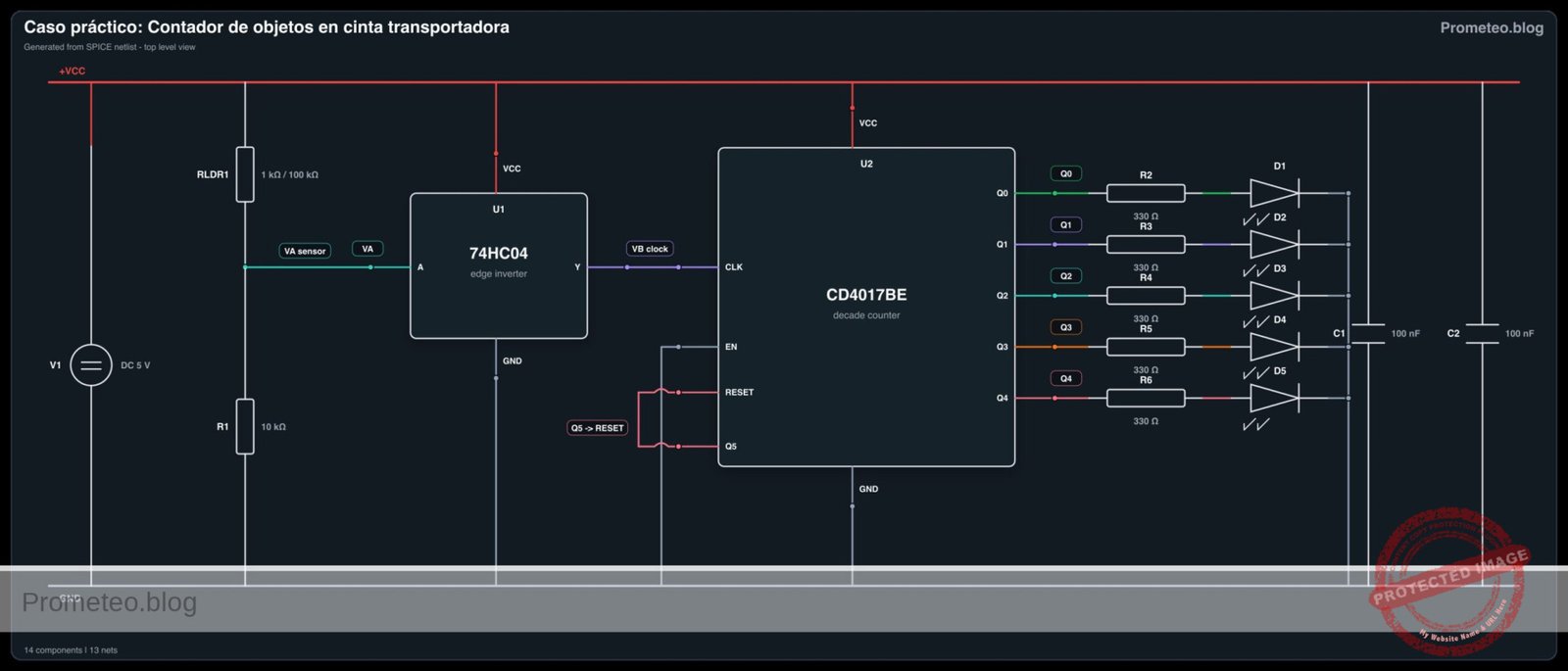Click the Q2 net tag
1568x671 pixels.
tap(1066, 276)
